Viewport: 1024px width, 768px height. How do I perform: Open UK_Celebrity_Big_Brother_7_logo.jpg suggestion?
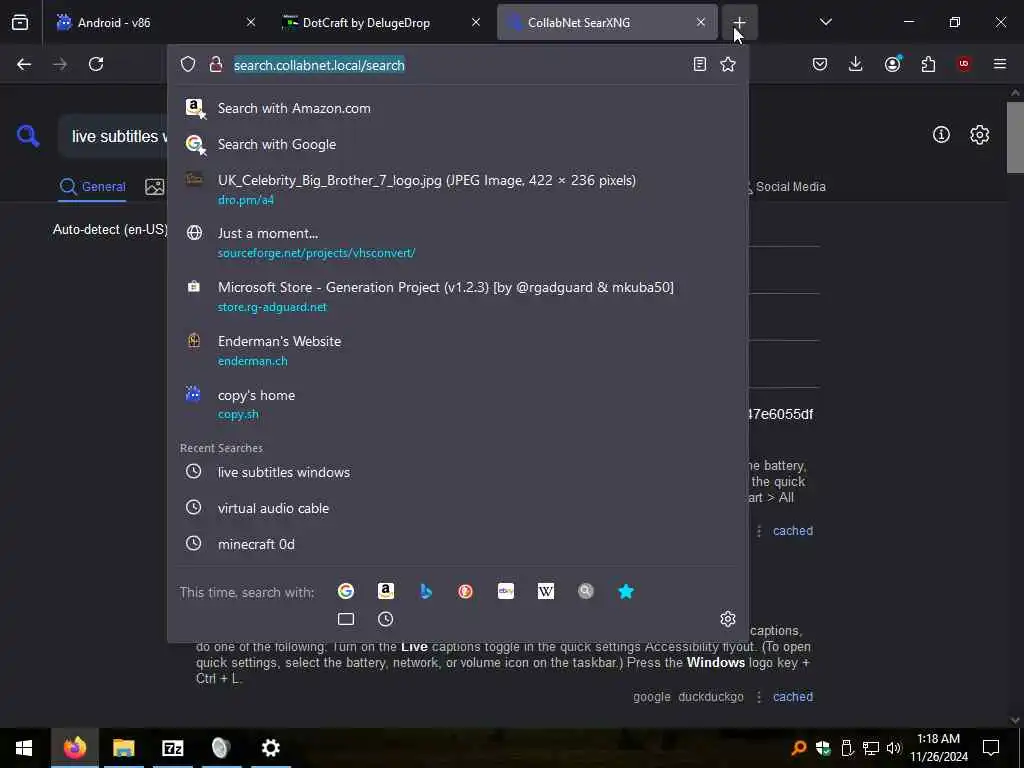tap(458, 189)
